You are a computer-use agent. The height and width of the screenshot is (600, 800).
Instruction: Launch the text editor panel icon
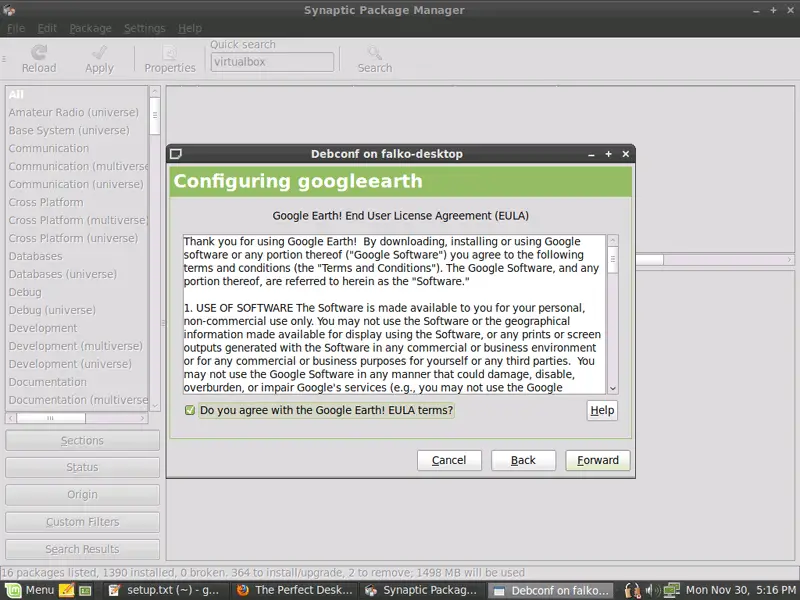click(66, 590)
